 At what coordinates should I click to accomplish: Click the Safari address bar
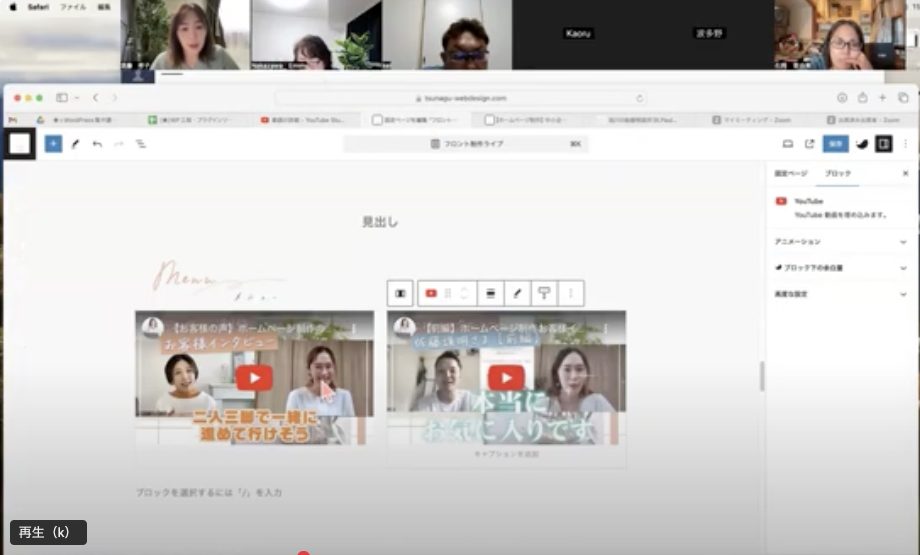click(460, 98)
